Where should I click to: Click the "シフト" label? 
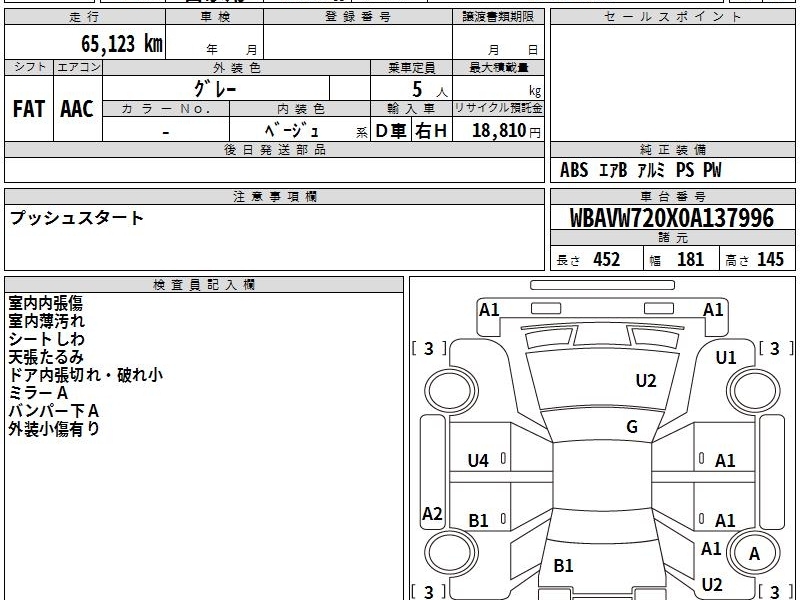tap(29, 67)
